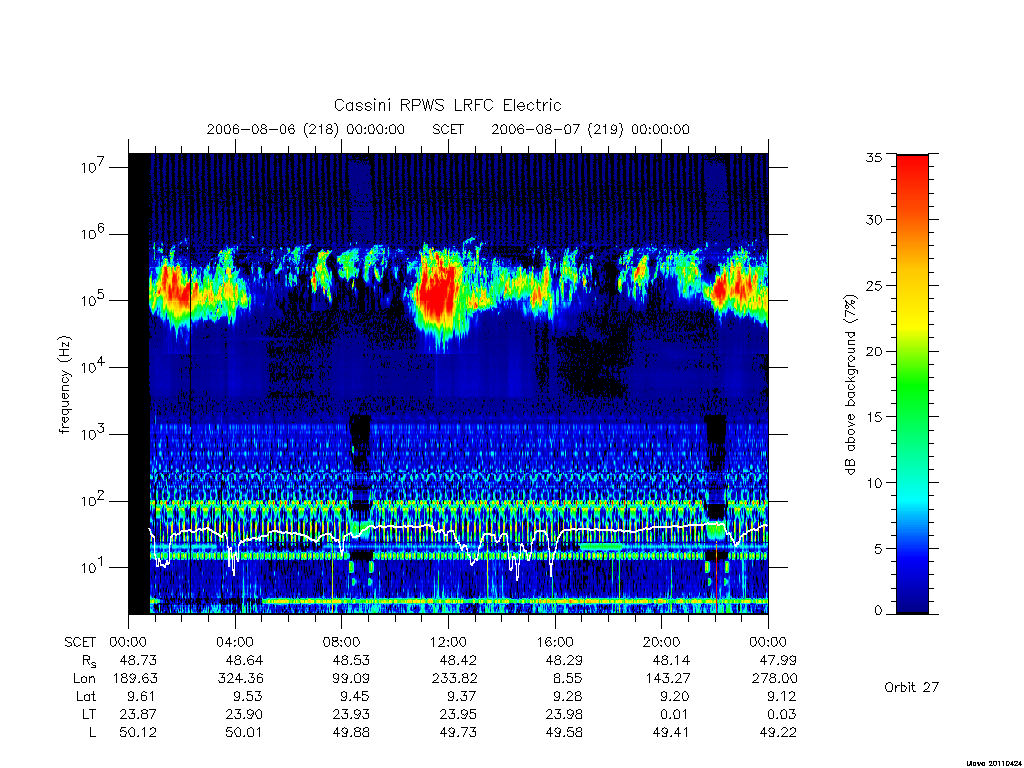The image size is (1024, 768).
Task: Click the color bar value '10'
Action: click(x=874, y=483)
